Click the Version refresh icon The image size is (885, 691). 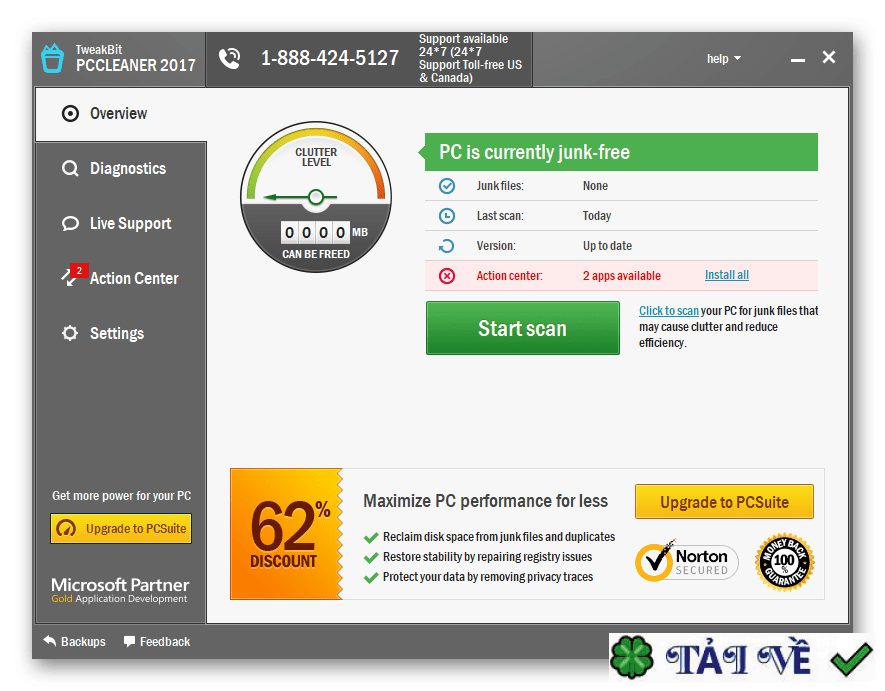click(447, 246)
